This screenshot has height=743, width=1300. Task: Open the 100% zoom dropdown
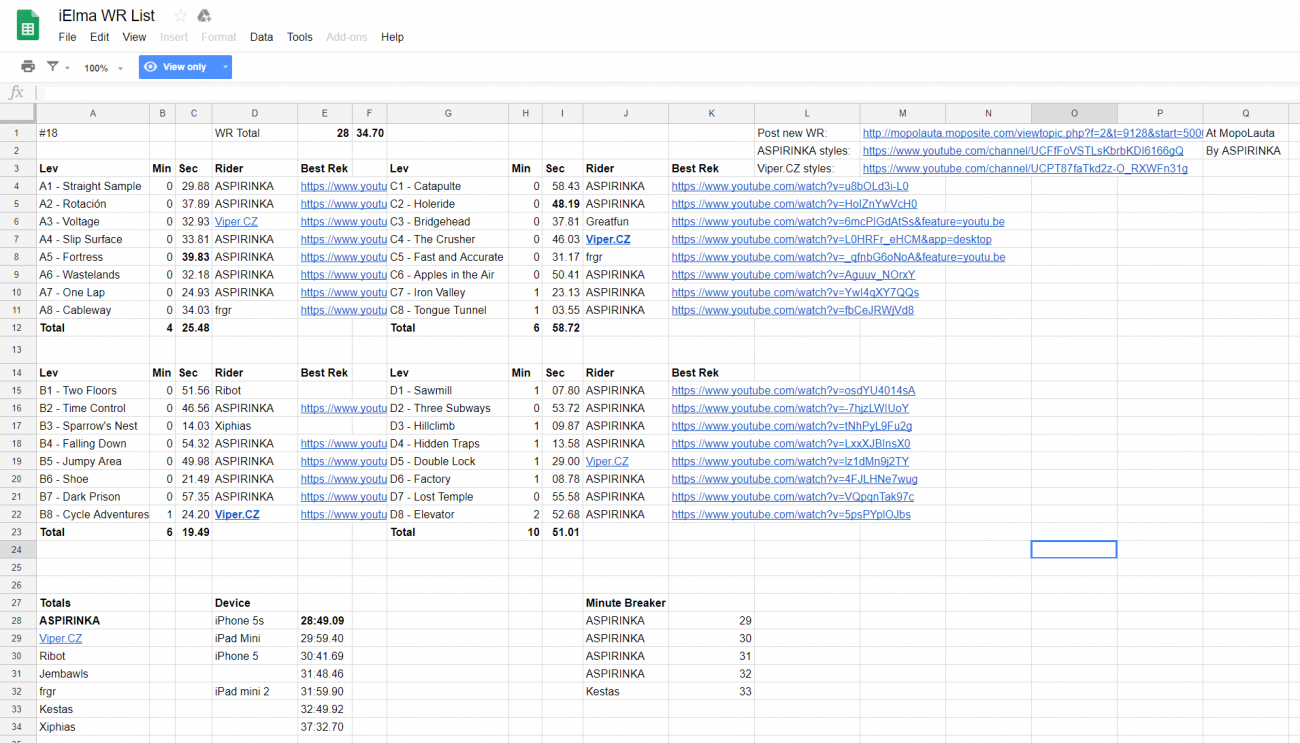pyautogui.click(x=104, y=68)
